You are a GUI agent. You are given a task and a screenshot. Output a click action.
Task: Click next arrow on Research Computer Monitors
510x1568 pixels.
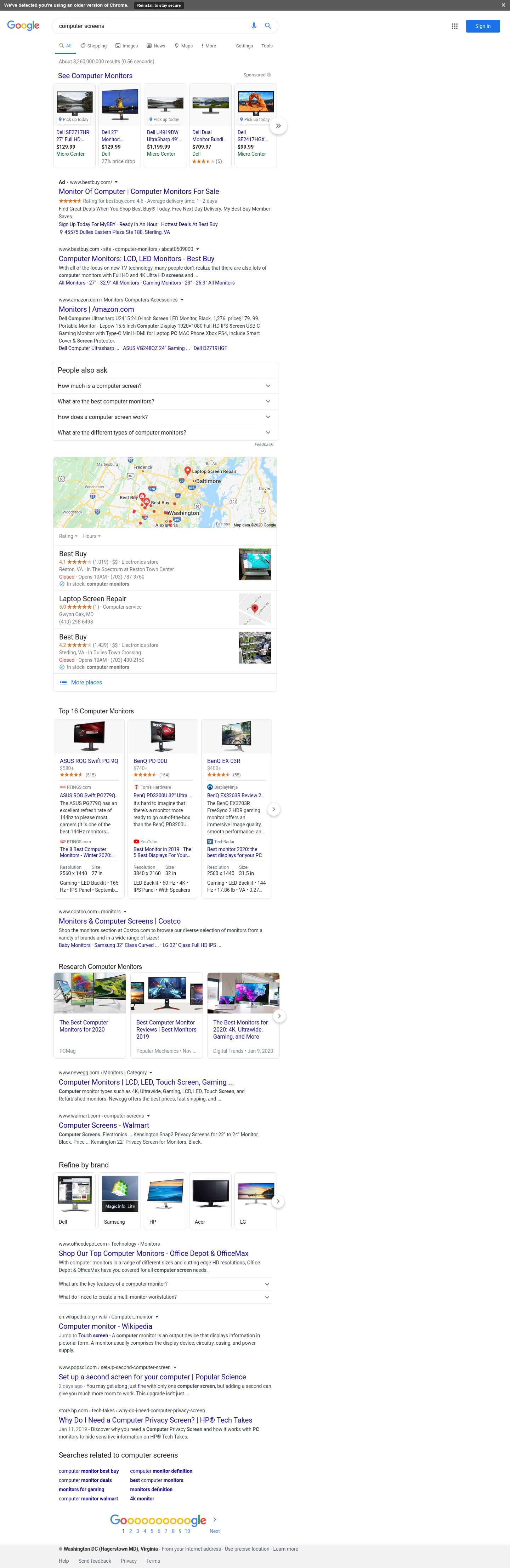click(x=279, y=1016)
